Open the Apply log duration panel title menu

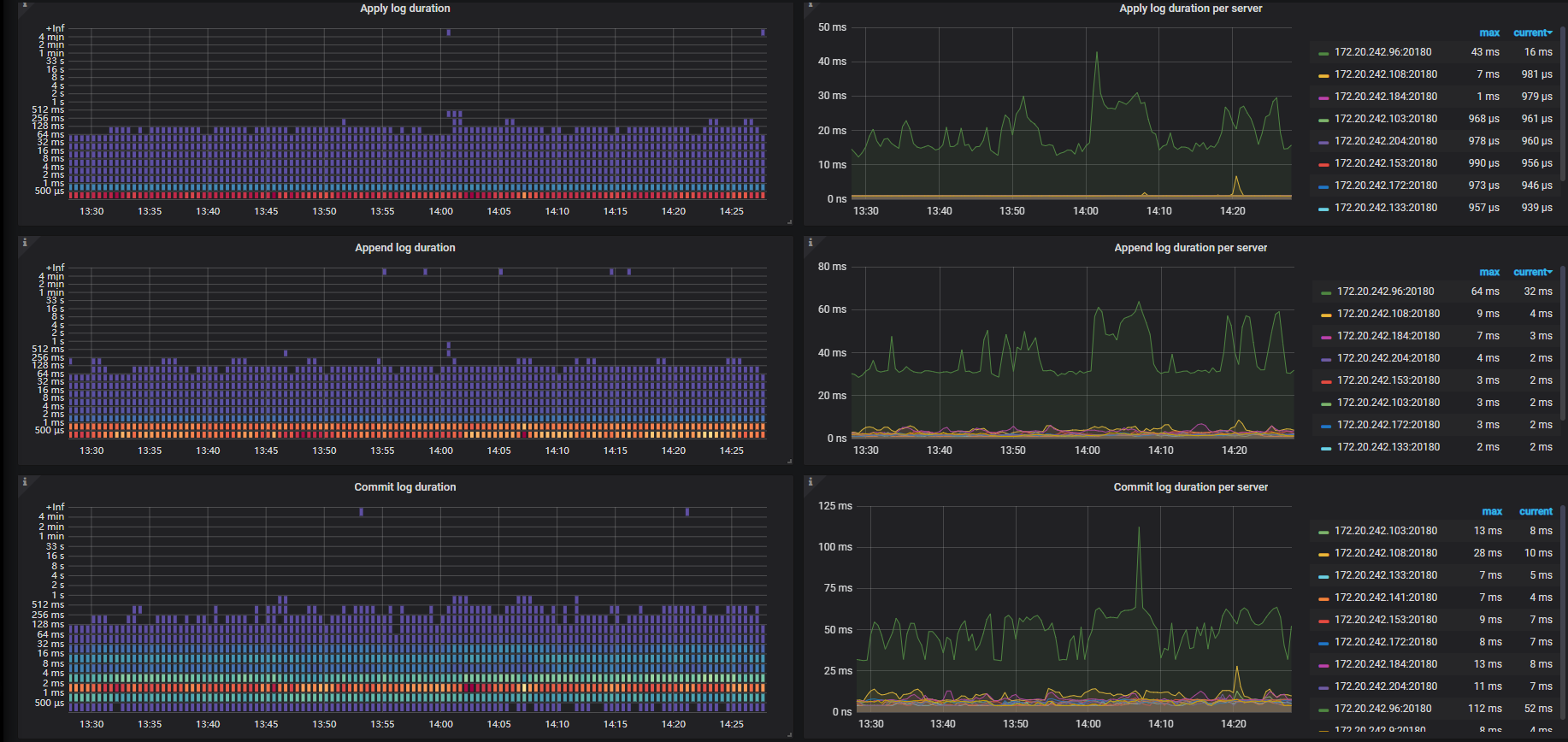pos(404,9)
